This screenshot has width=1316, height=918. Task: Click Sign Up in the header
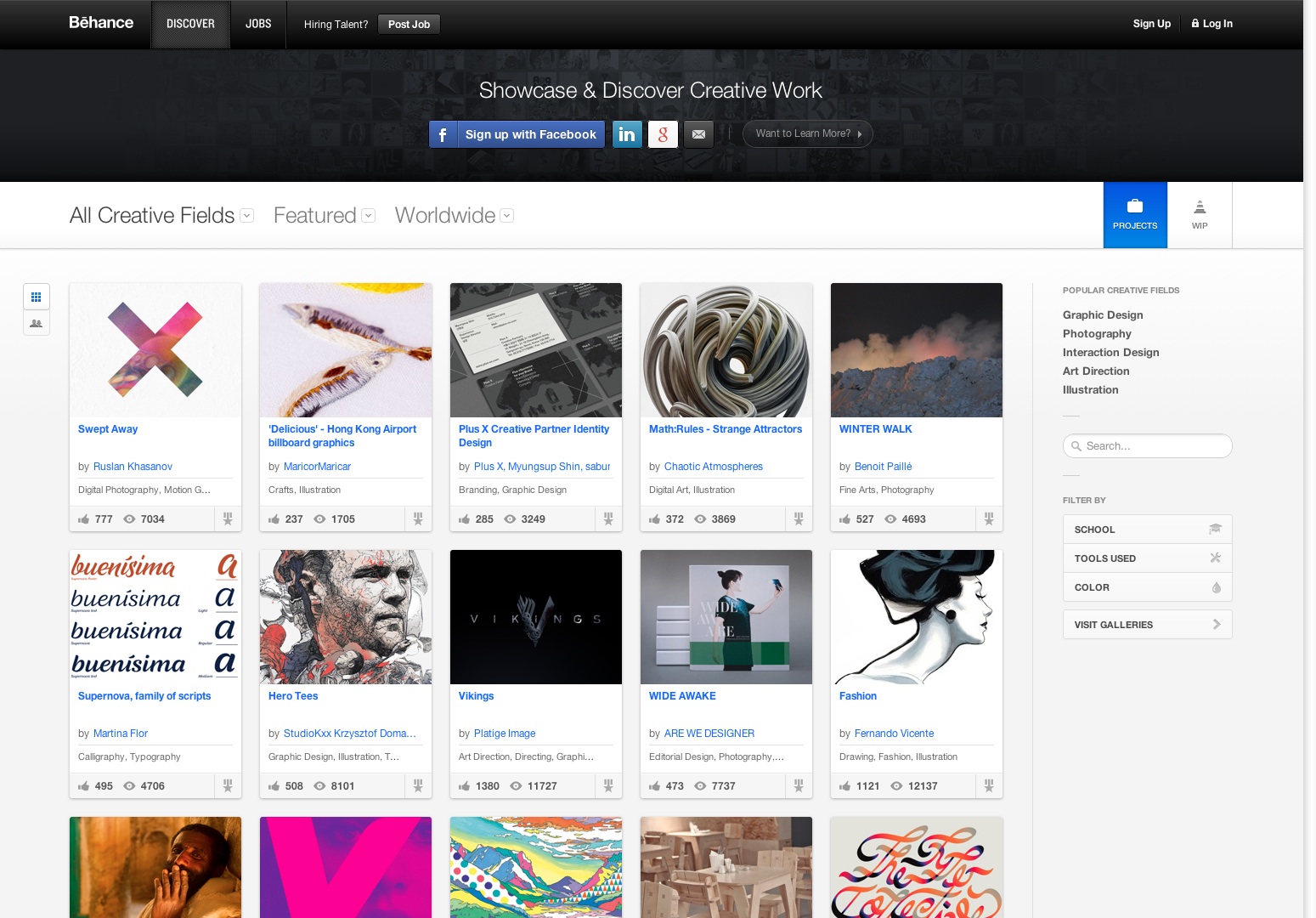click(1151, 24)
